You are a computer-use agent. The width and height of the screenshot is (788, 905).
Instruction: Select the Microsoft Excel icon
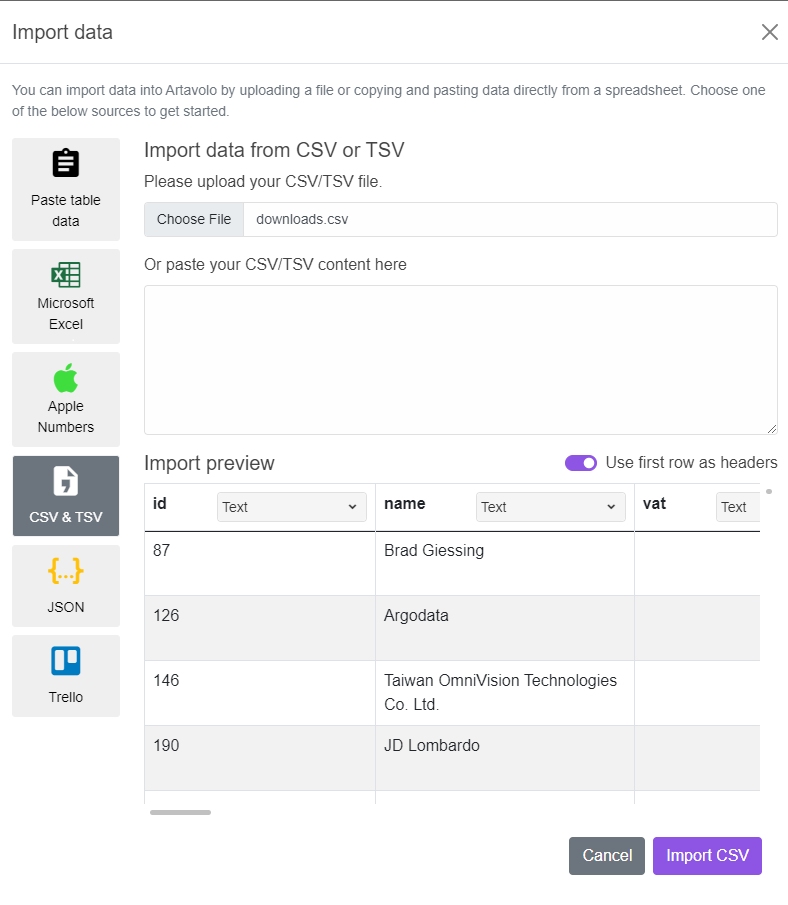click(66, 275)
